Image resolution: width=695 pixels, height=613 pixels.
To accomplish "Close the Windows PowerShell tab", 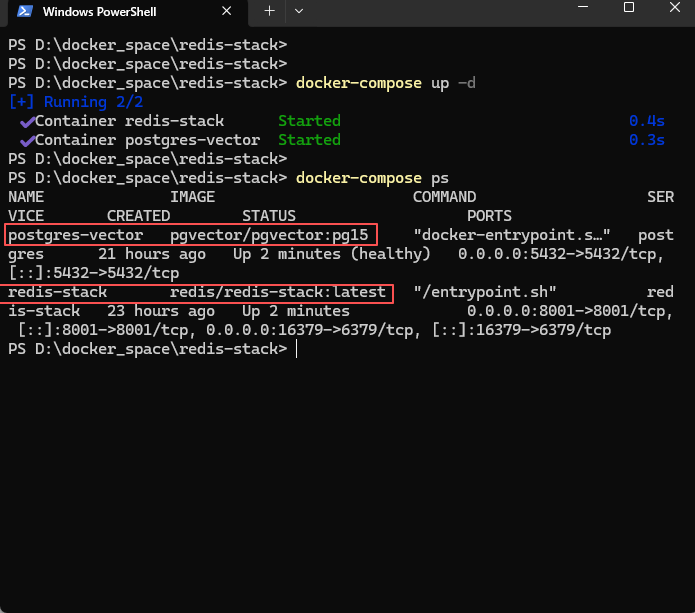I will coord(226,11).
